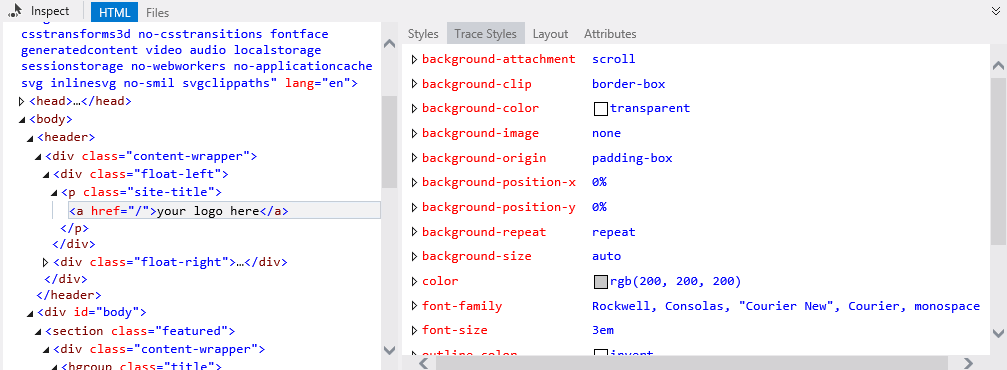Expand the background-size property trace
This screenshot has height=370, width=1007.
(x=414, y=256)
